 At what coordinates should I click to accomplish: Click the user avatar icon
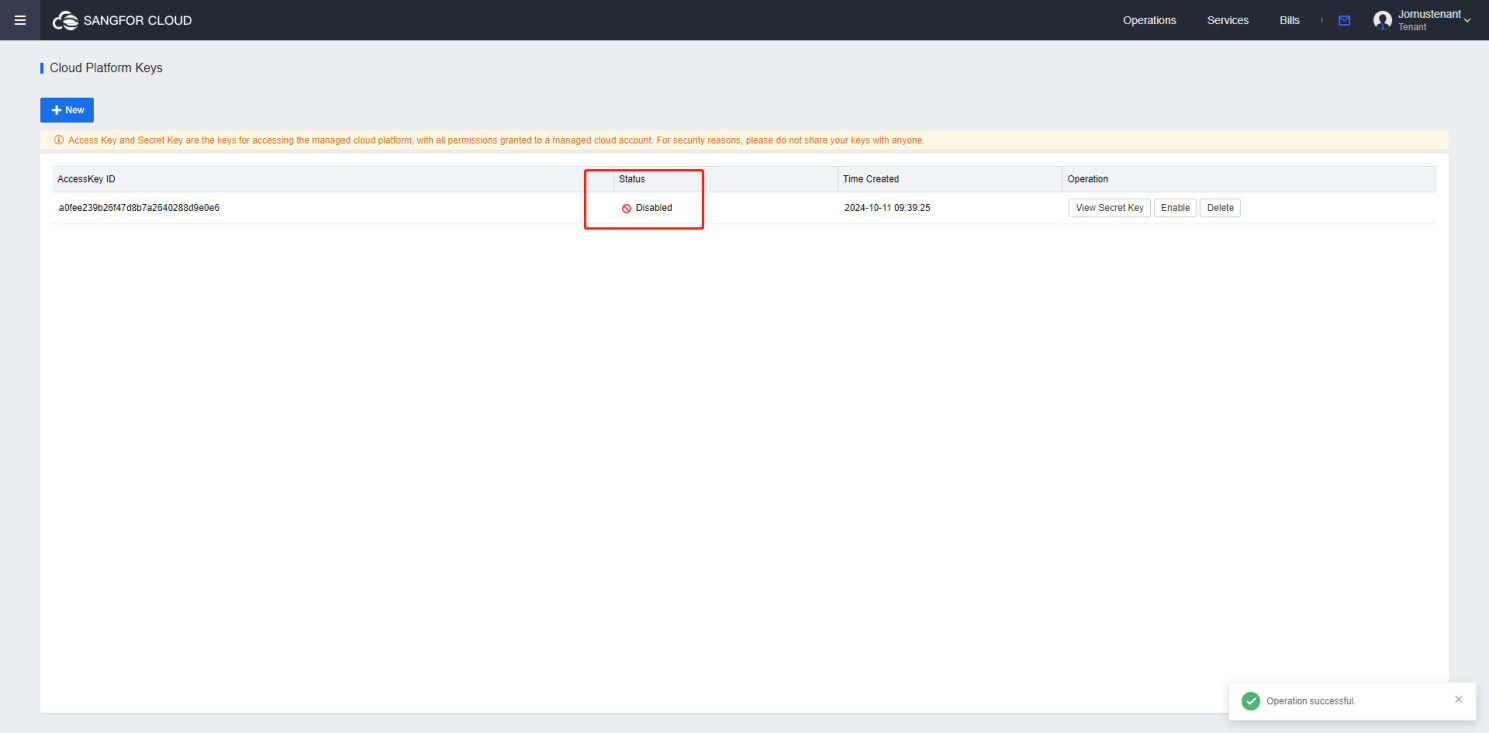[x=1383, y=20]
